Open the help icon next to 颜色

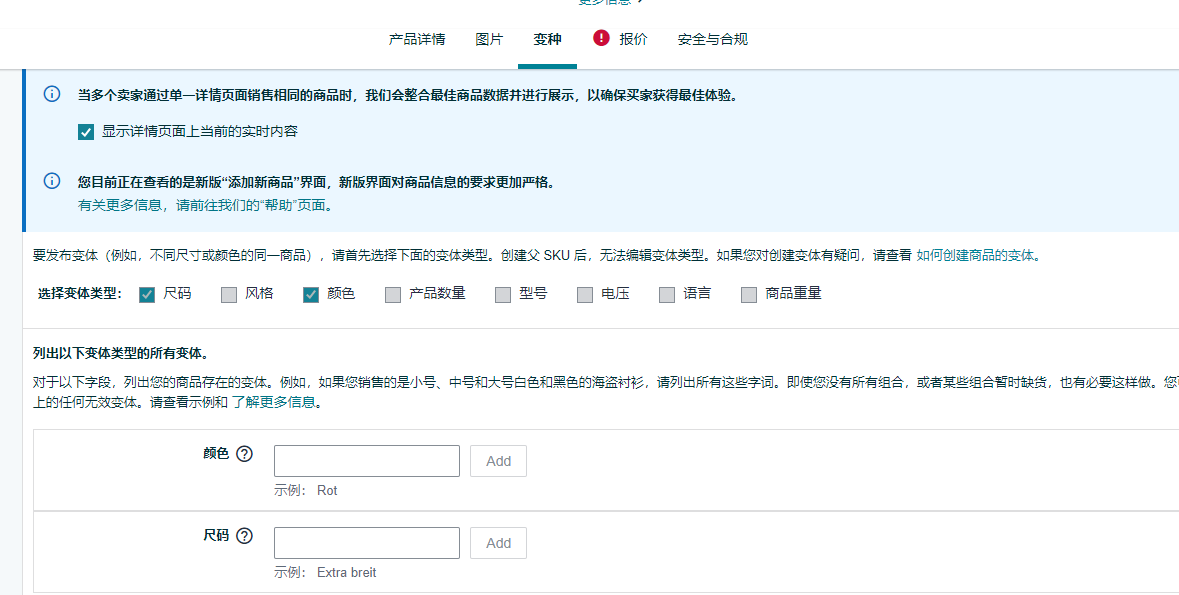coord(244,454)
